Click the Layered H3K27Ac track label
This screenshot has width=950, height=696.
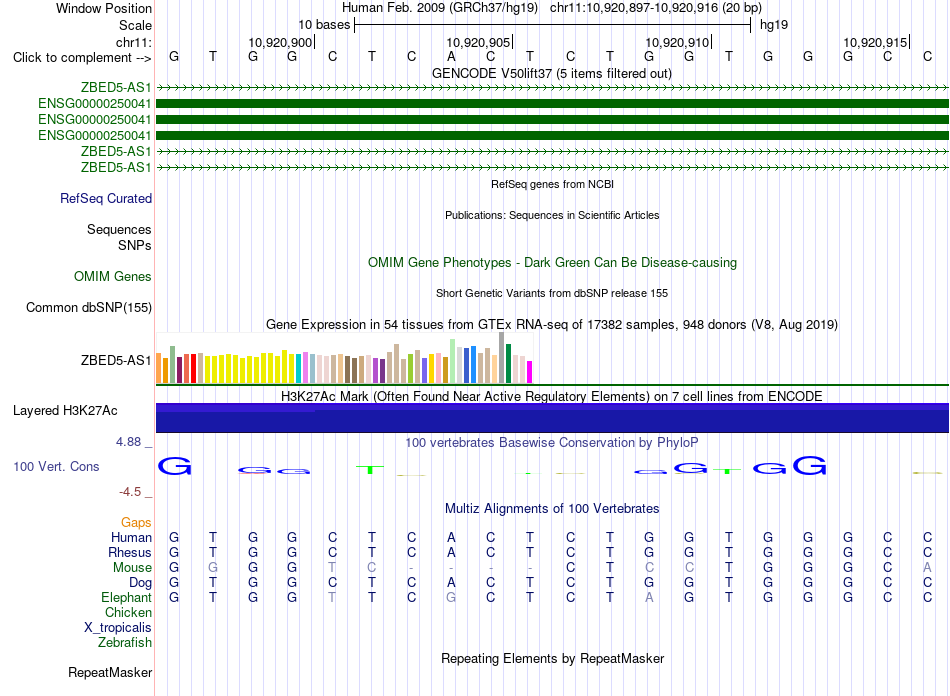pos(65,411)
